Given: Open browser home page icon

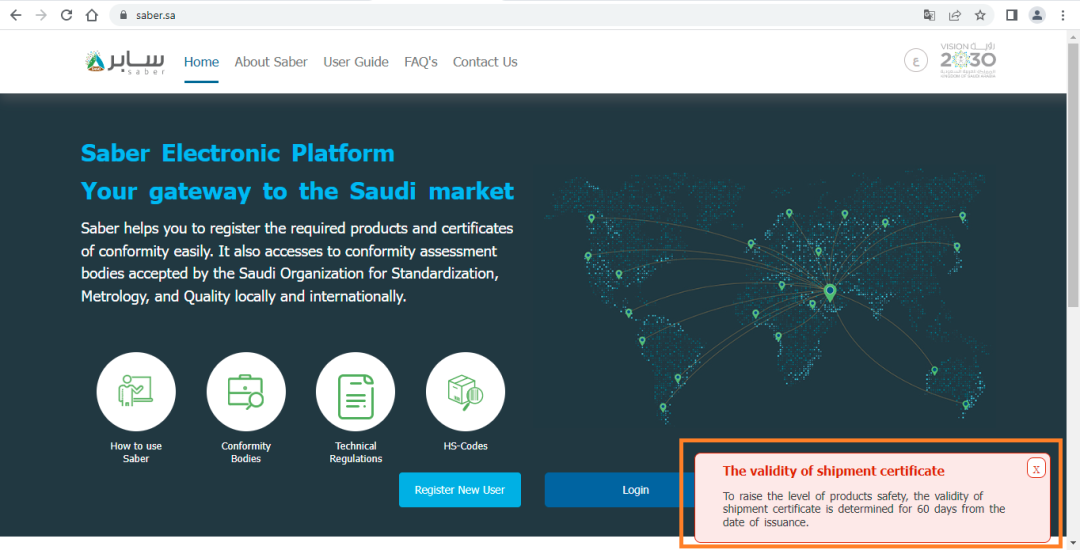Looking at the screenshot, I should point(92,15).
